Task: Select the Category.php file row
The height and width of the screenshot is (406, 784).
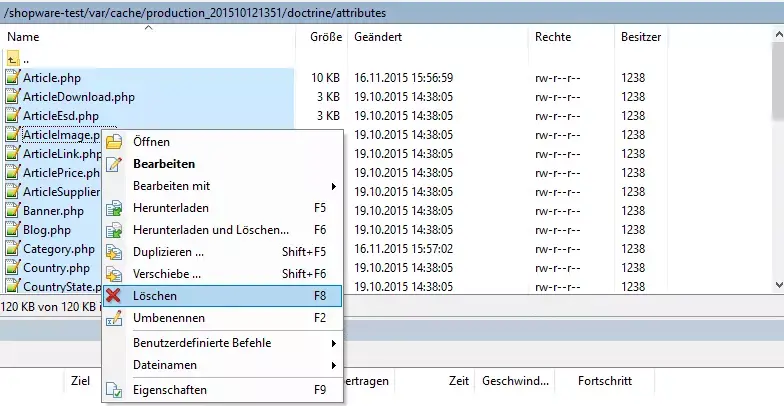Action: coord(58,249)
